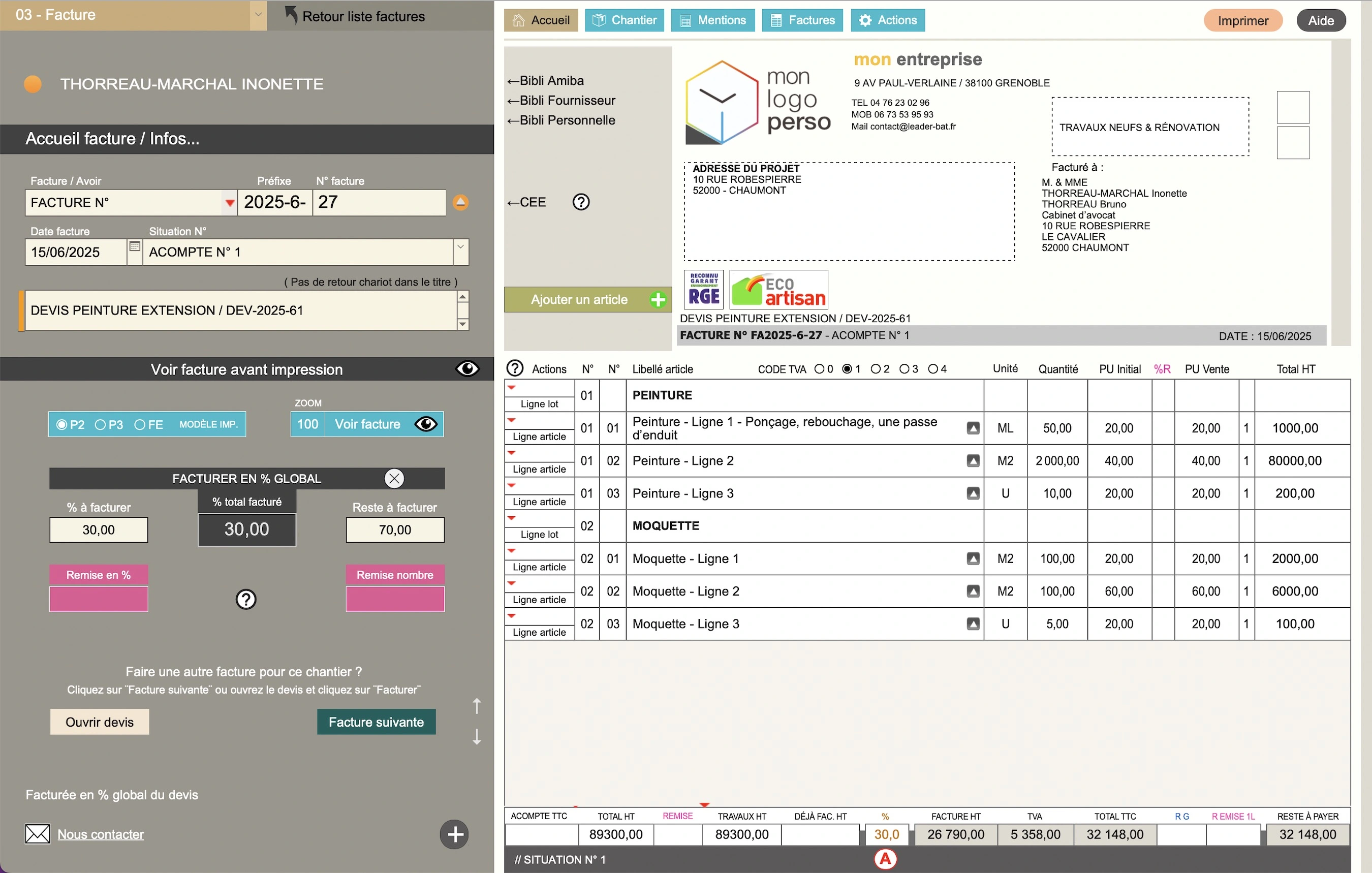This screenshot has height=873, width=1372.
Task: Switch to the Mentions tab
Action: click(712, 20)
